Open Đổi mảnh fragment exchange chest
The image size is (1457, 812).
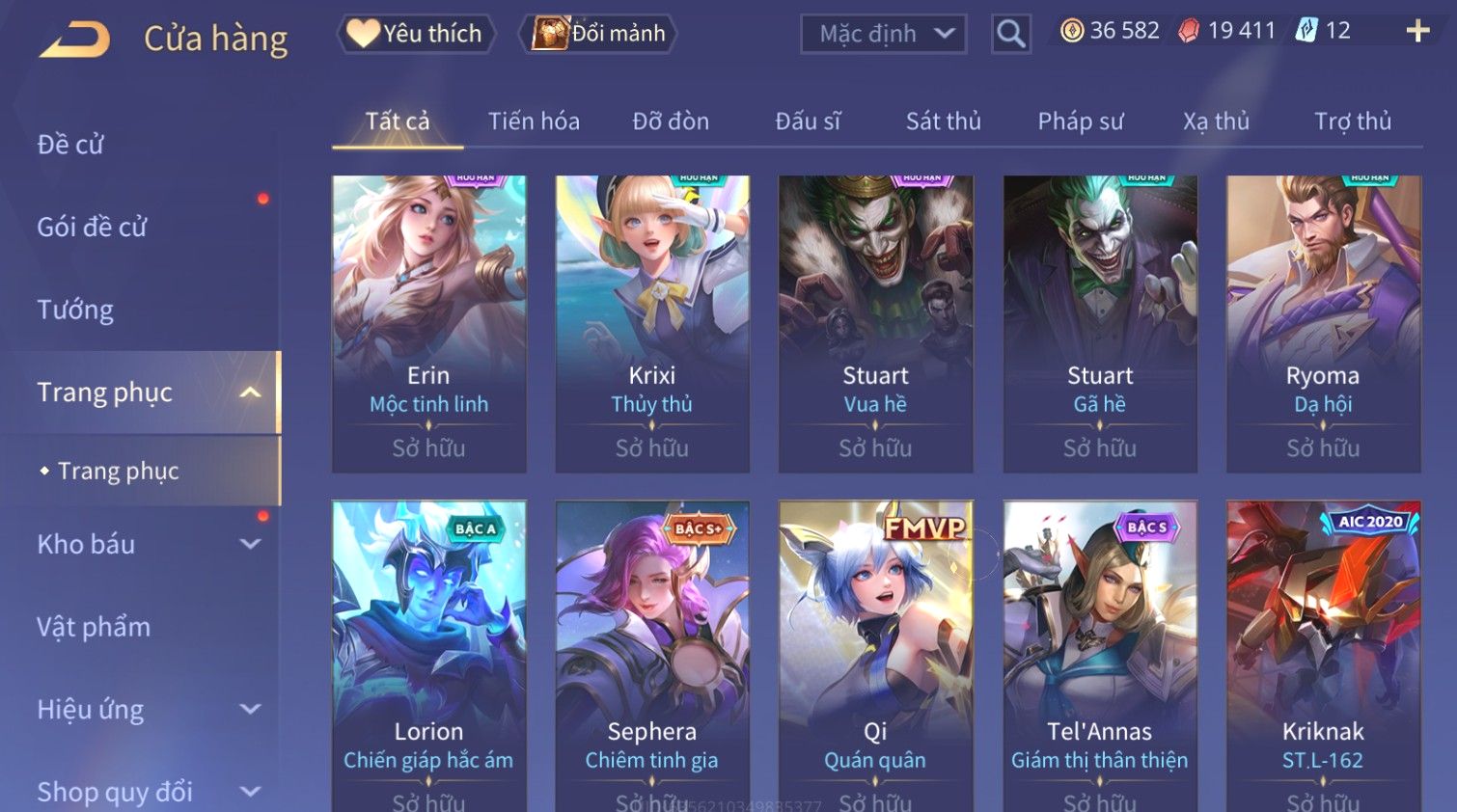[598, 33]
